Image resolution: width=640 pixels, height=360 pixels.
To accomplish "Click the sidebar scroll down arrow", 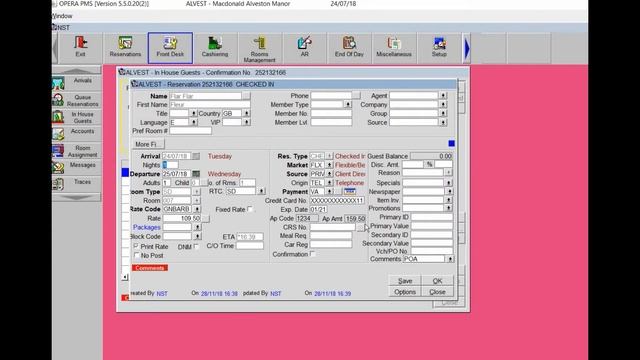I will click(77, 197).
